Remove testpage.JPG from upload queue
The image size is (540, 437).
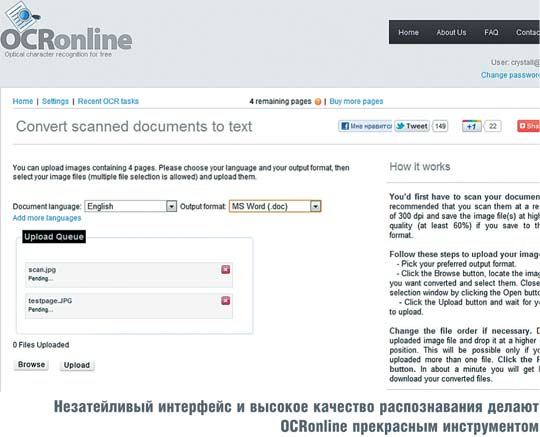[226, 300]
